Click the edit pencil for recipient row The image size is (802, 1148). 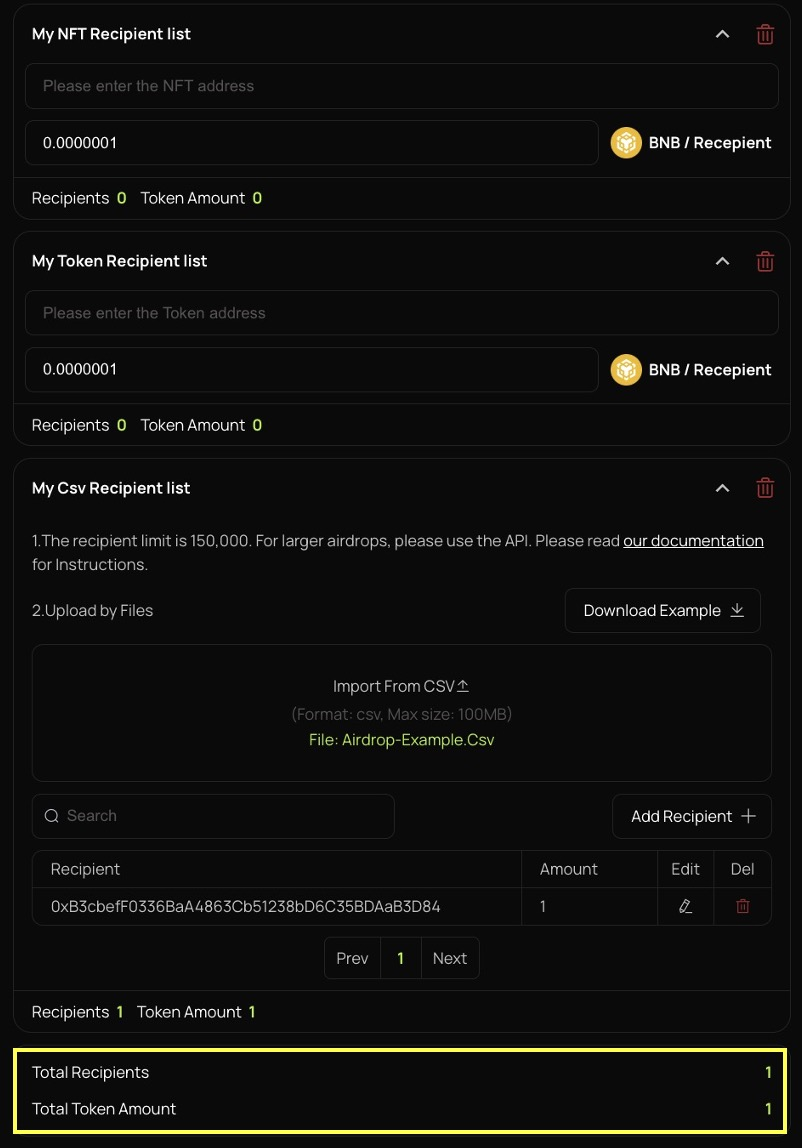click(x=685, y=906)
